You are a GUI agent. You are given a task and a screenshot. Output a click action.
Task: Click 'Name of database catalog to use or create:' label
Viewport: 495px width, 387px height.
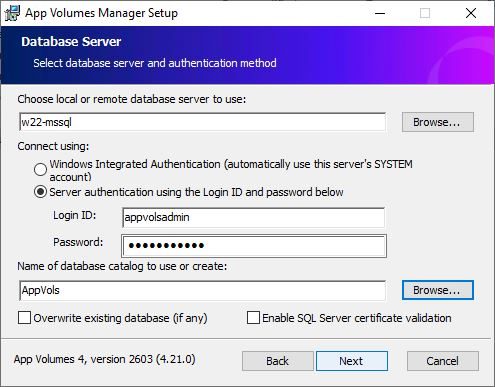(x=122, y=266)
